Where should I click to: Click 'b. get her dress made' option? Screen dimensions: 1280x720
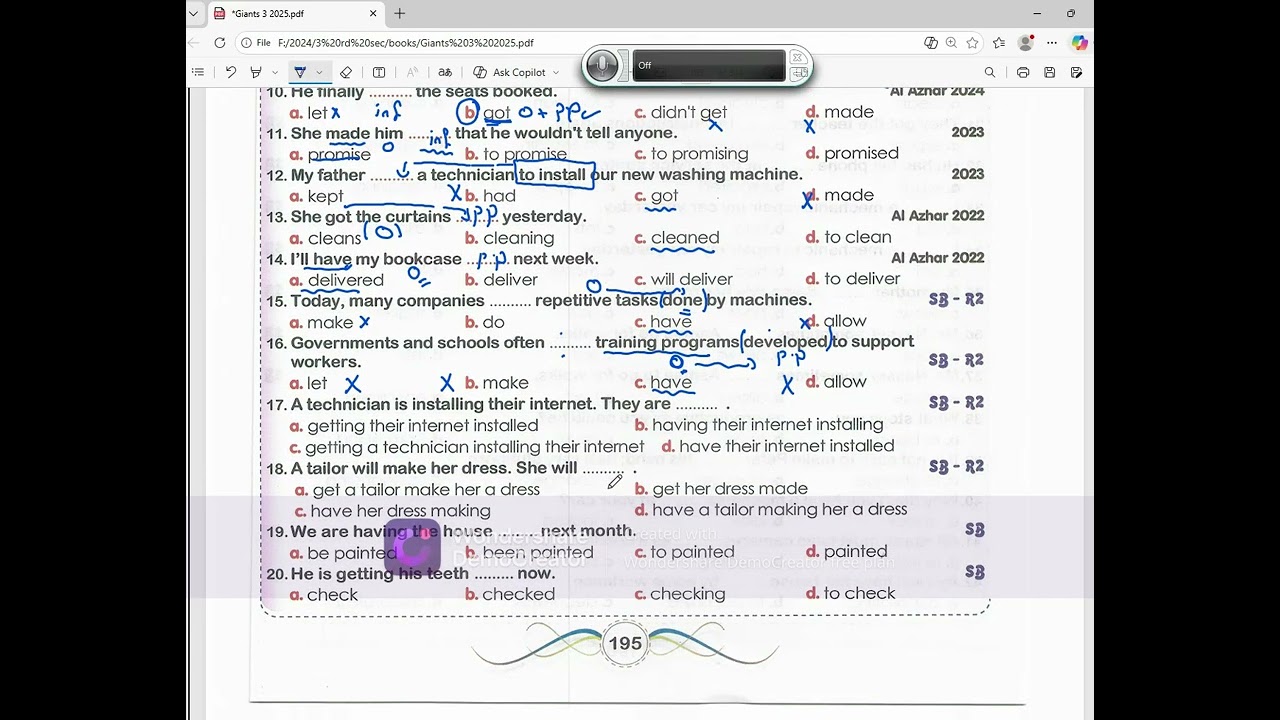click(x=721, y=489)
